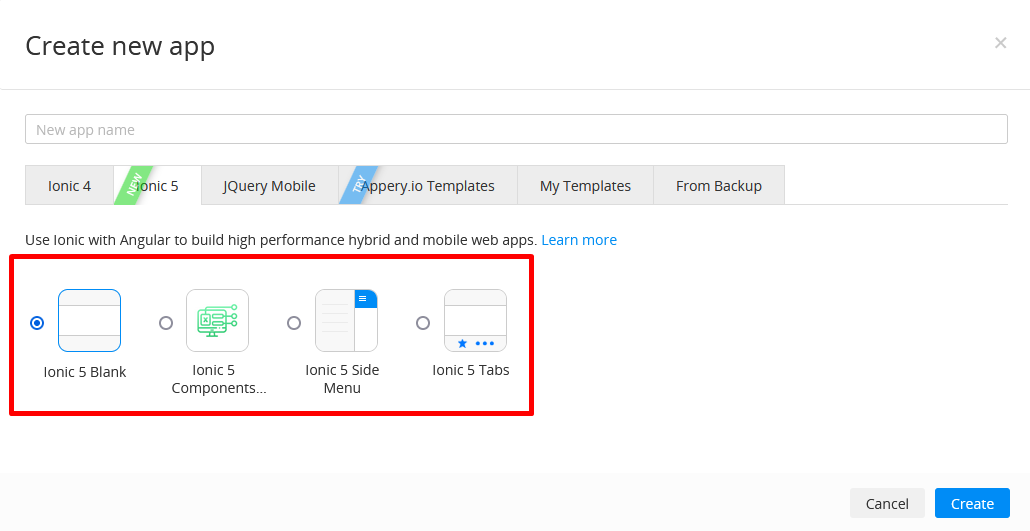Click the Create button

click(972, 503)
